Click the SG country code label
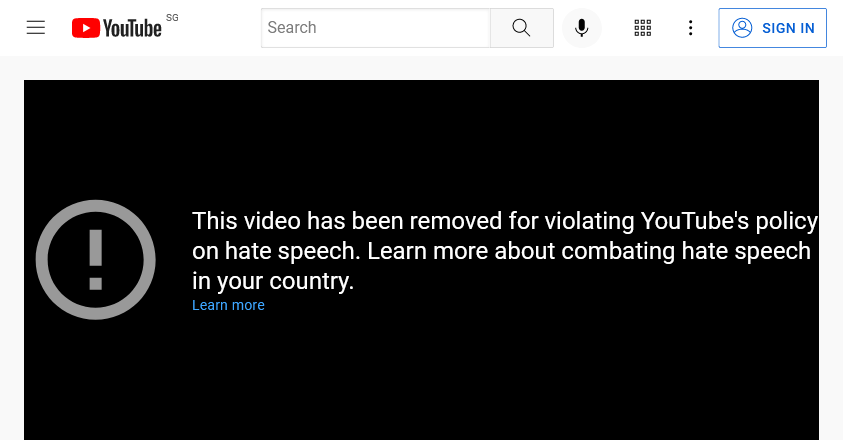Viewport: 843px width, 440px height. [172, 18]
